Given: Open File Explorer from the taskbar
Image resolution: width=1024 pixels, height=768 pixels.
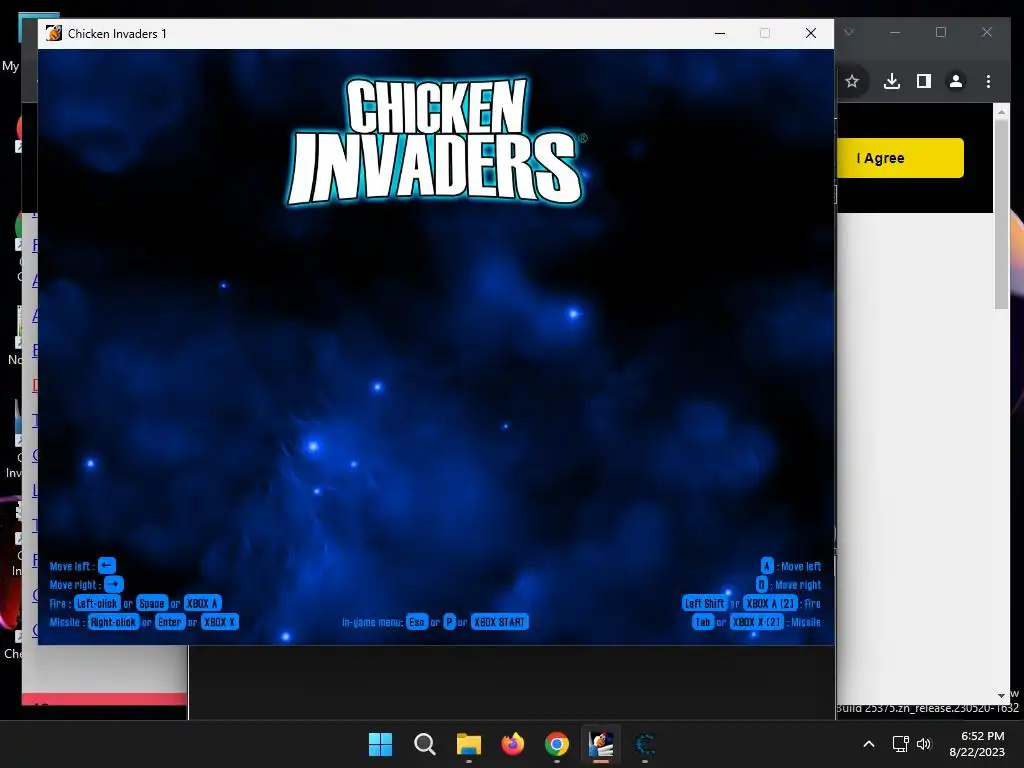Looking at the screenshot, I should pos(468,744).
